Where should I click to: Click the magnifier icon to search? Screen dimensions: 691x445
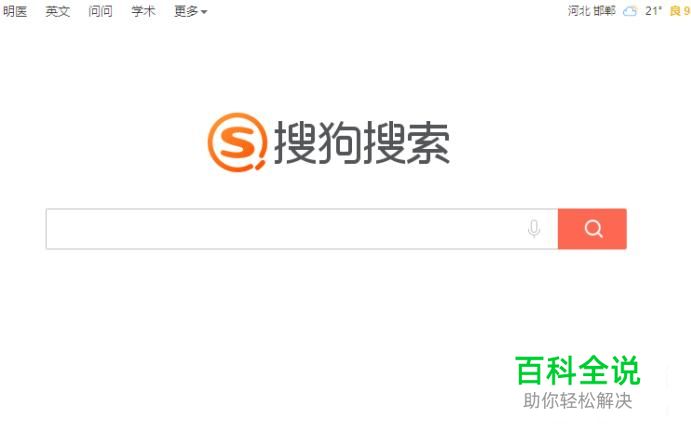coord(593,229)
